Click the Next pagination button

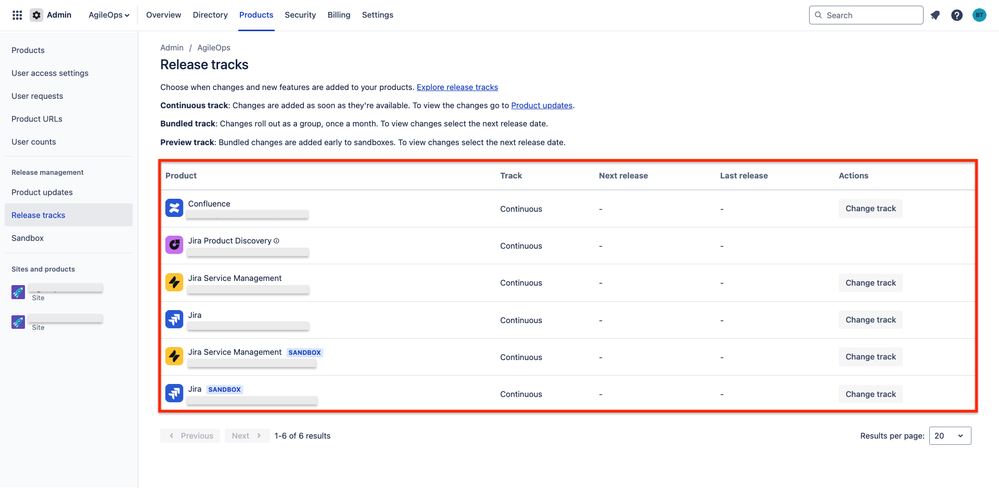click(x=247, y=436)
